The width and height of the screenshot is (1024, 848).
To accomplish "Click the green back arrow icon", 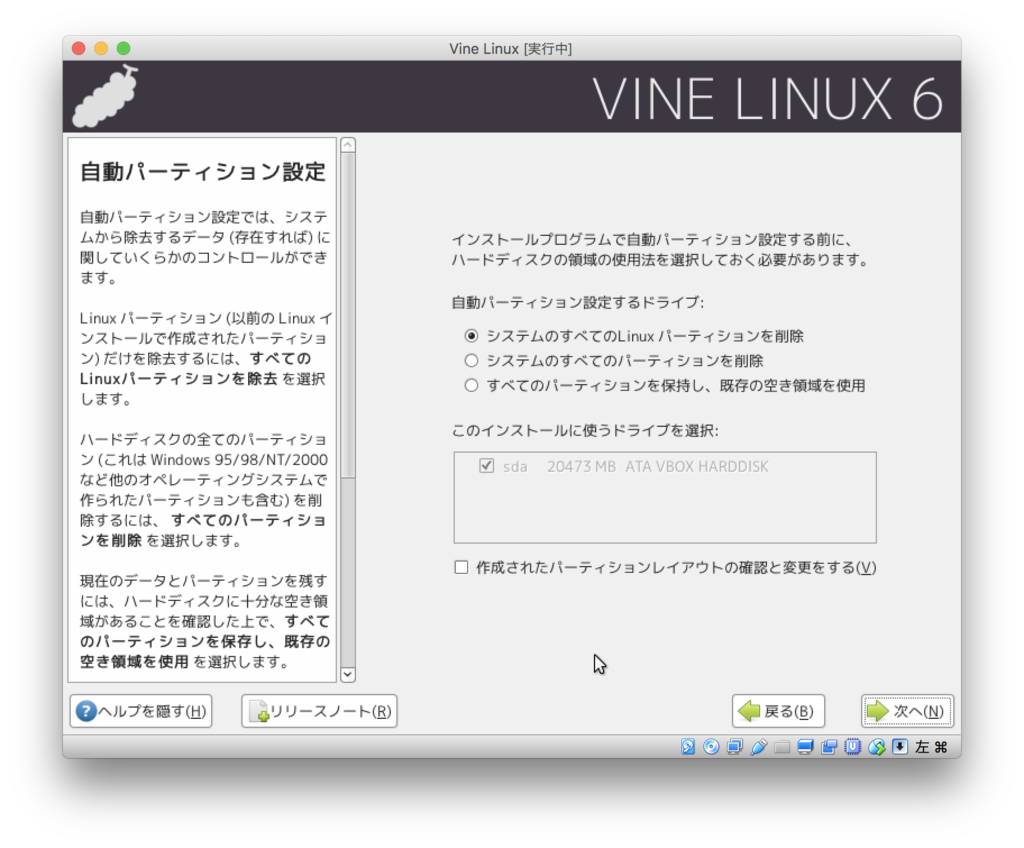I will [748, 711].
